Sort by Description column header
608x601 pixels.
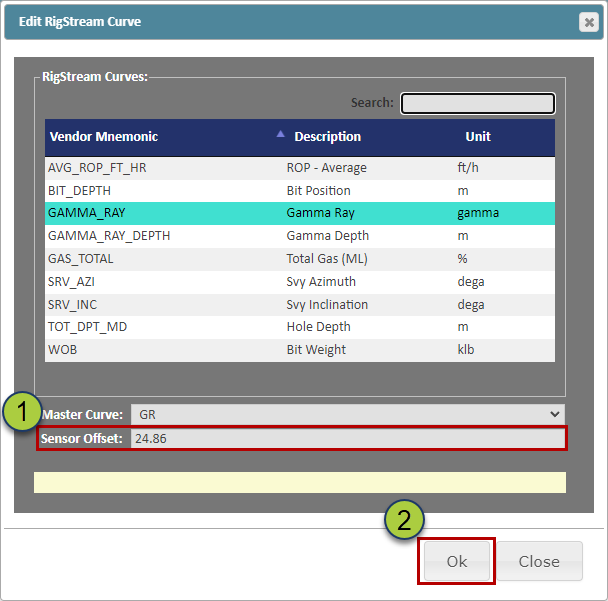tap(328, 136)
